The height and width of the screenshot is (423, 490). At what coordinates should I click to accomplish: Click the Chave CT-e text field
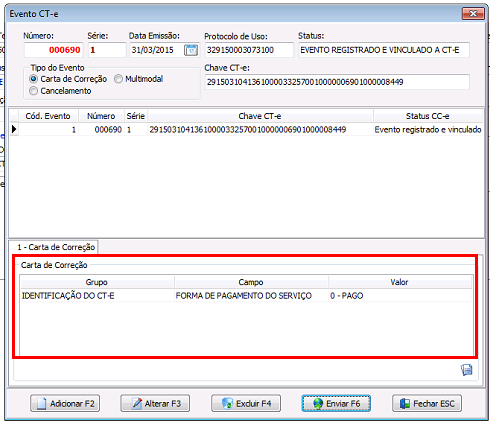pyautogui.click(x=337, y=82)
